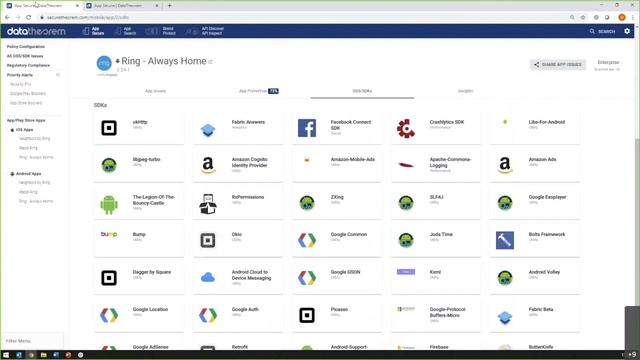The height and width of the screenshot is (360, 640).
Task: Click the Search button in the header
Action: (602, 31)
